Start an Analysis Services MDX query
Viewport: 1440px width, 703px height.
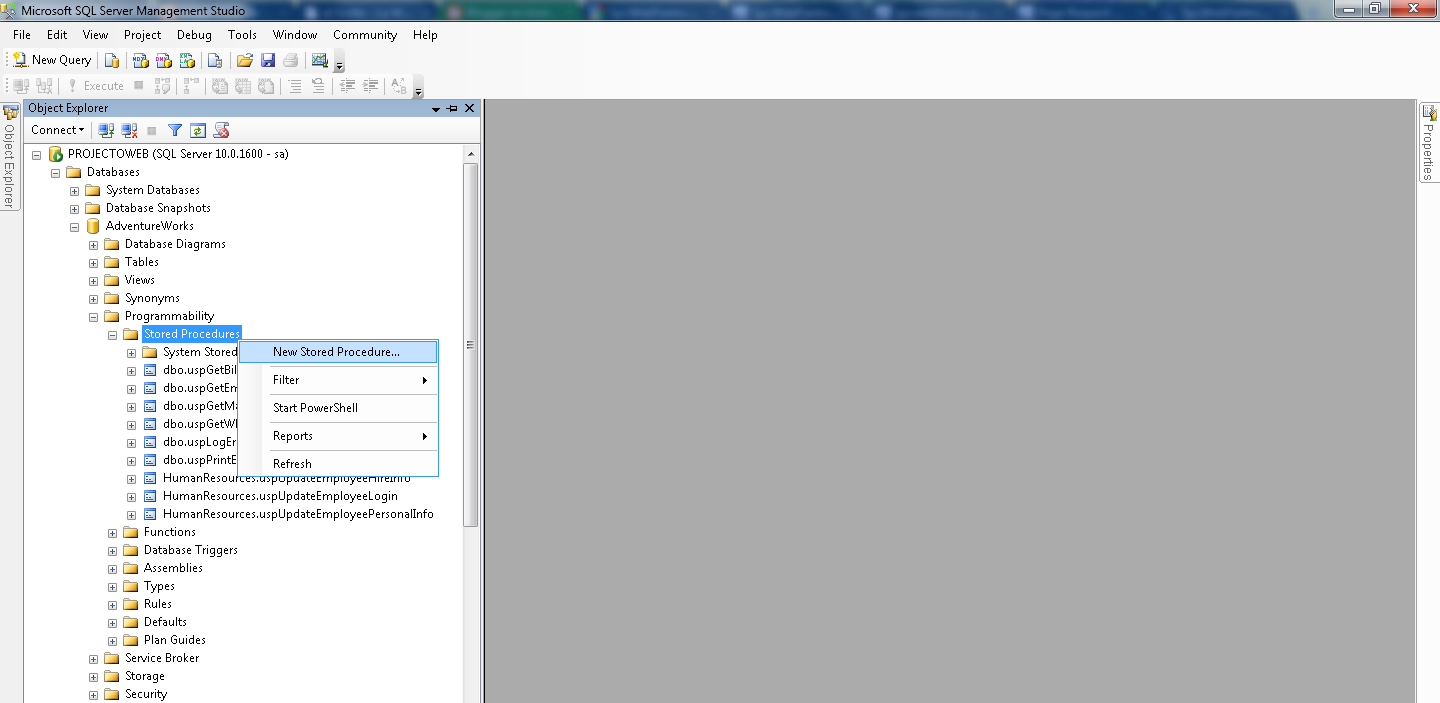click(141, 60)
